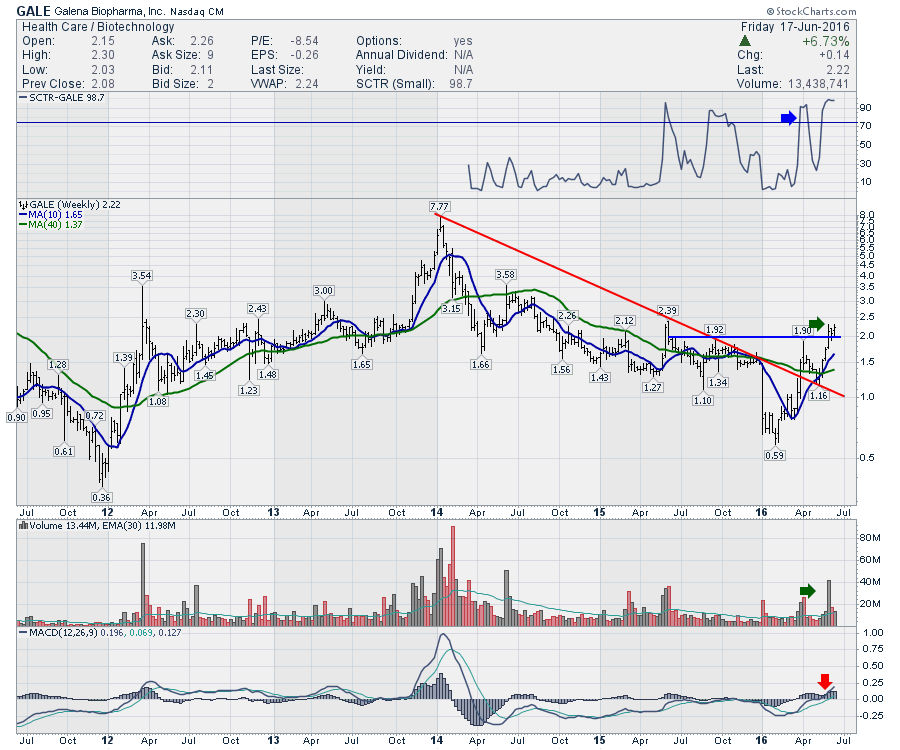Screen dimensions: 900x750
Task: Click Health Care / Biotechnology sector label
Action: 98,27
